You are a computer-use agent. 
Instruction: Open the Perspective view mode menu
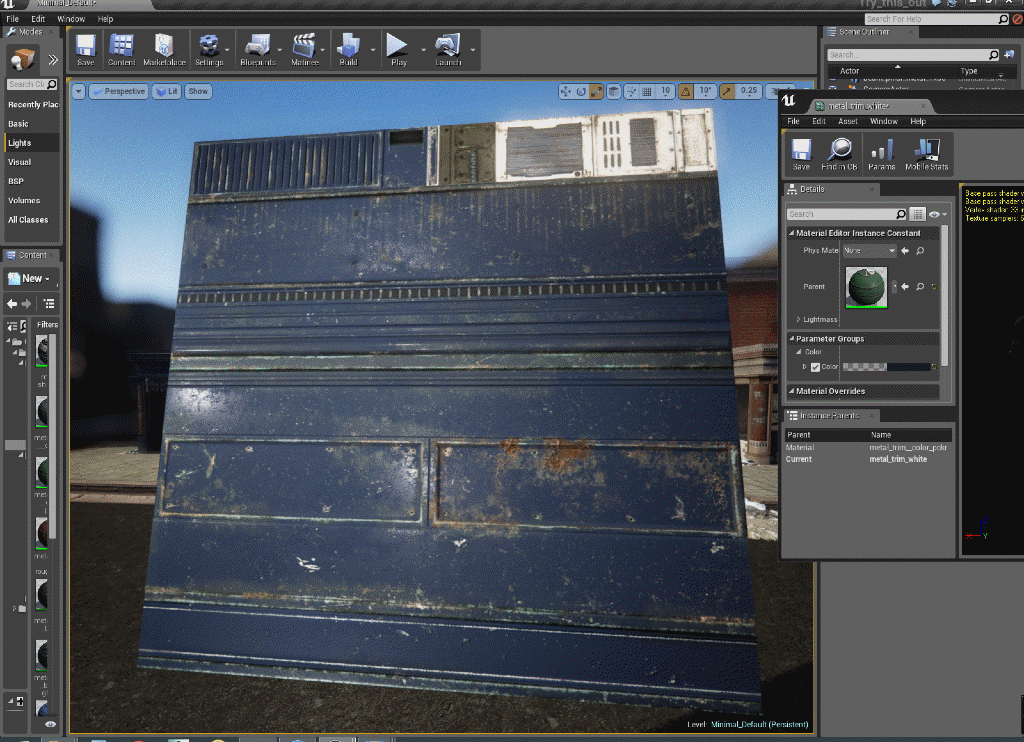pos(118,91)
